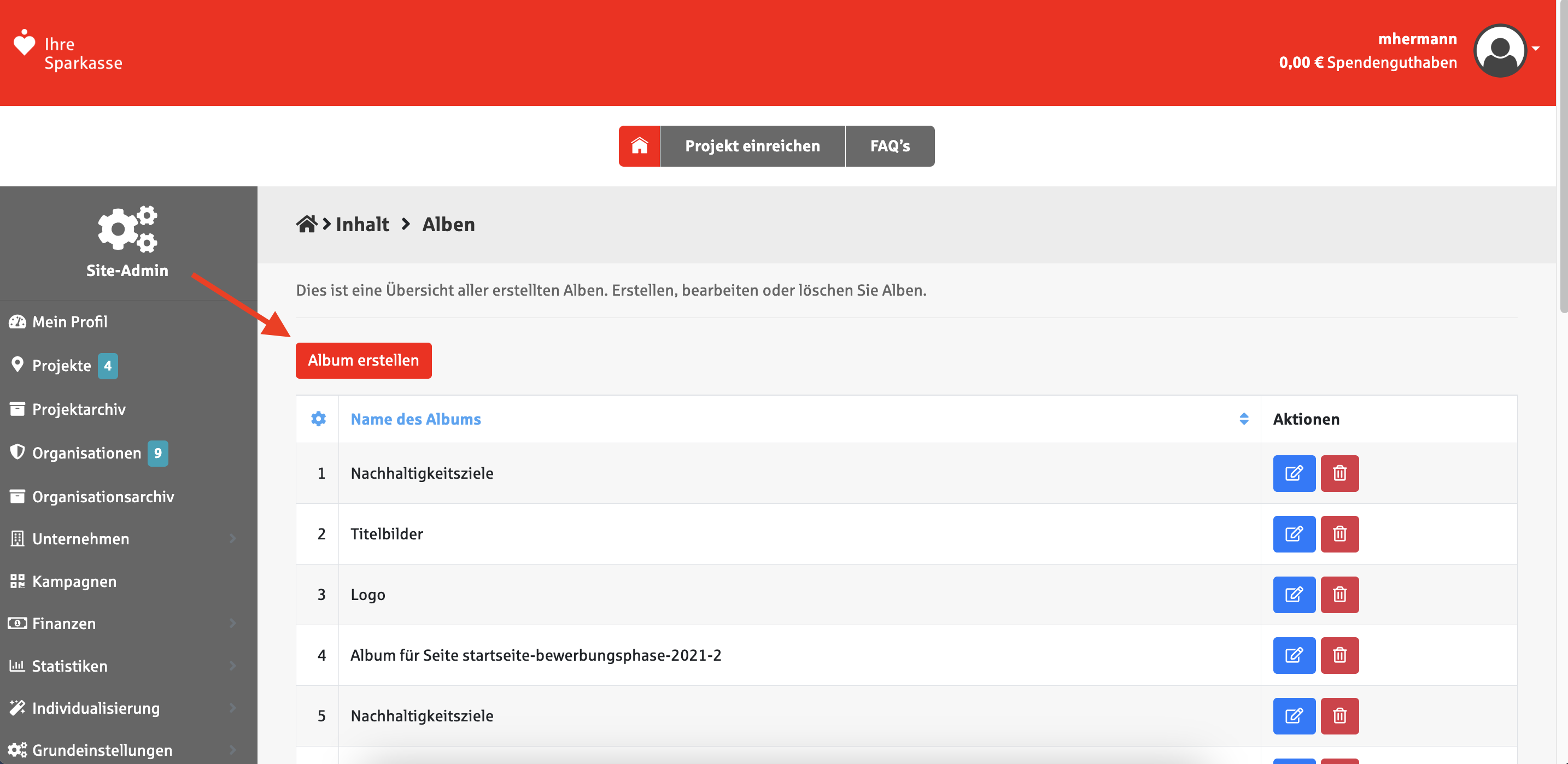Click the Album erstellen button
The image size is (1568, 764).
point(364,360)
